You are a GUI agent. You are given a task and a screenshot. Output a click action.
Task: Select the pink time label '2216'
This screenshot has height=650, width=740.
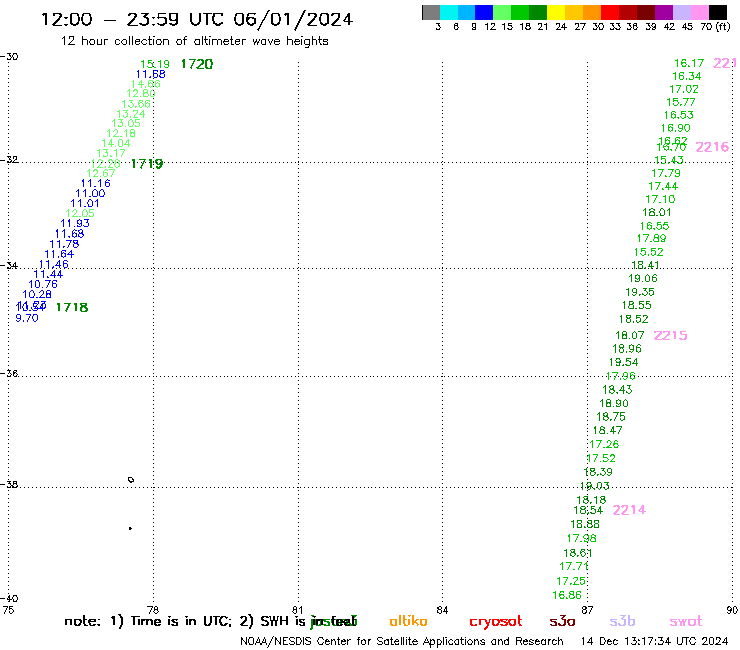coord(712,147)
